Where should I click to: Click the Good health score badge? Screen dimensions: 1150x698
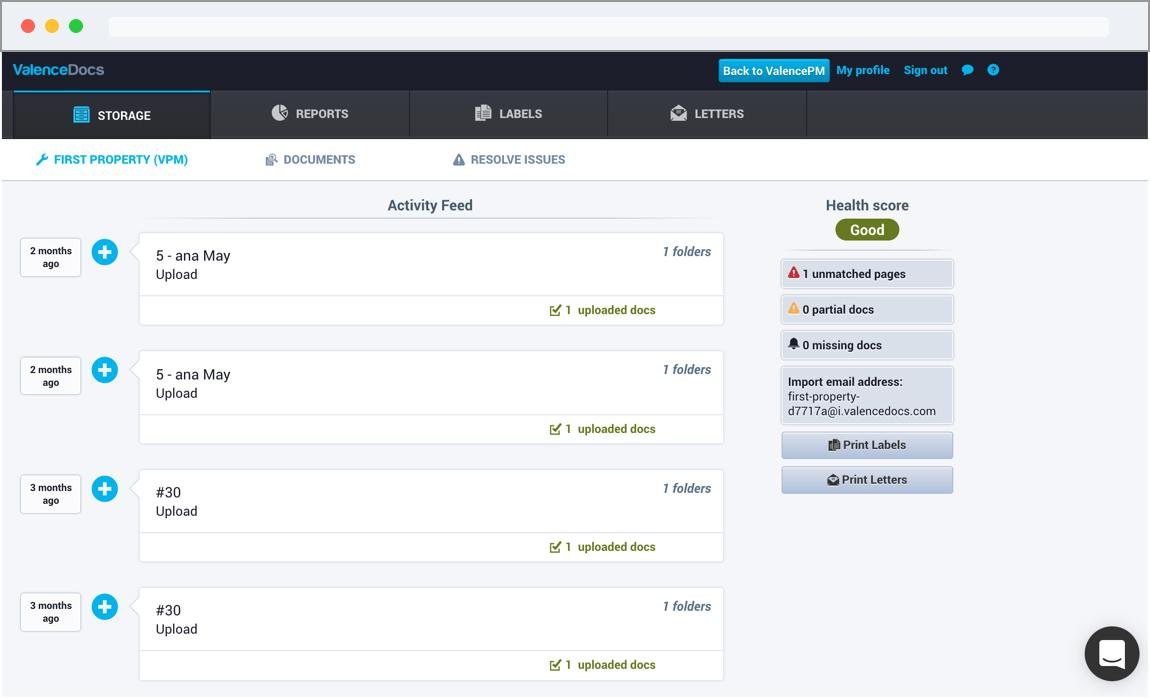[867, 230]
